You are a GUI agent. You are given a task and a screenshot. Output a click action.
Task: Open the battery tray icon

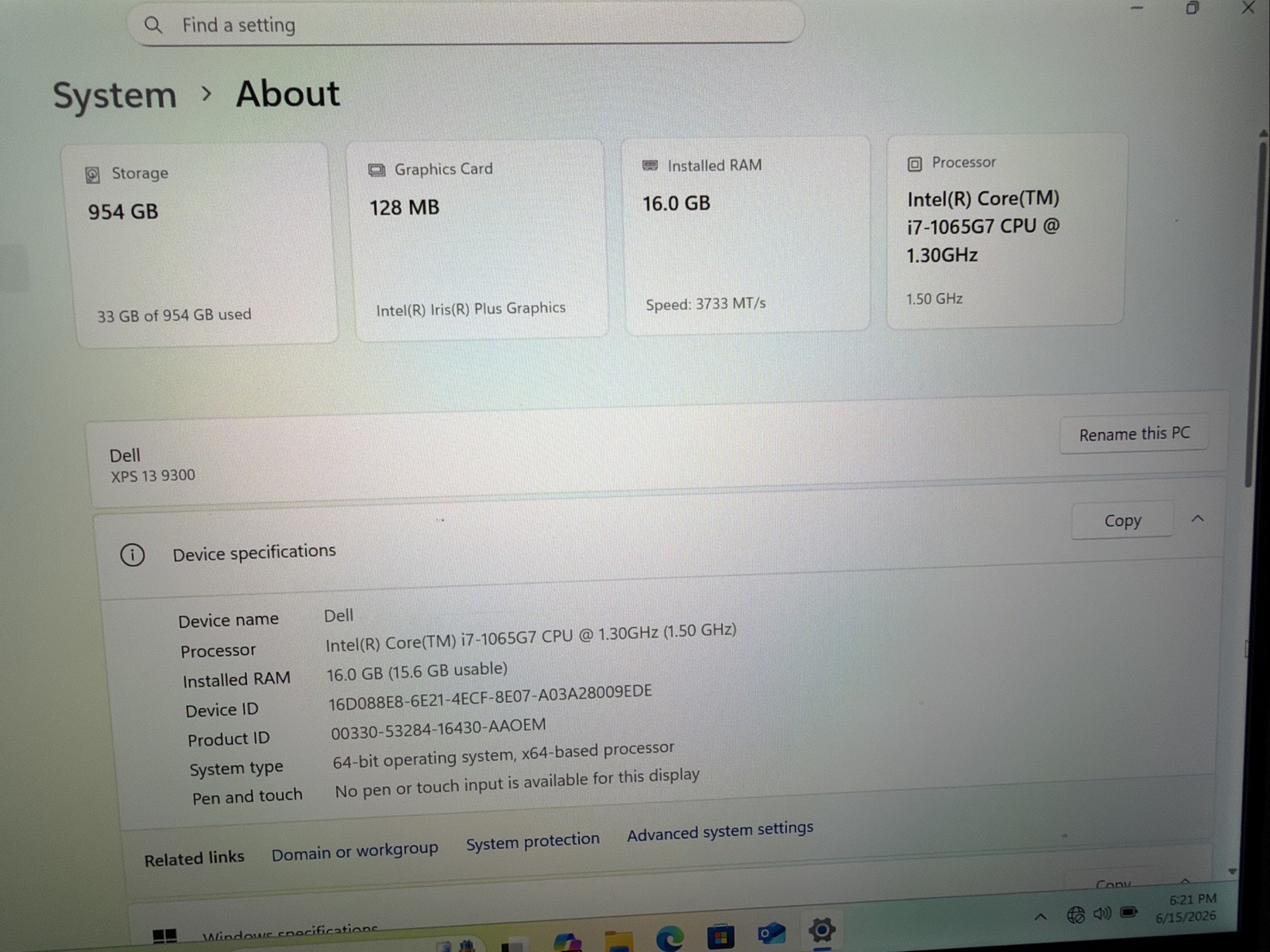coord(1129,912)
